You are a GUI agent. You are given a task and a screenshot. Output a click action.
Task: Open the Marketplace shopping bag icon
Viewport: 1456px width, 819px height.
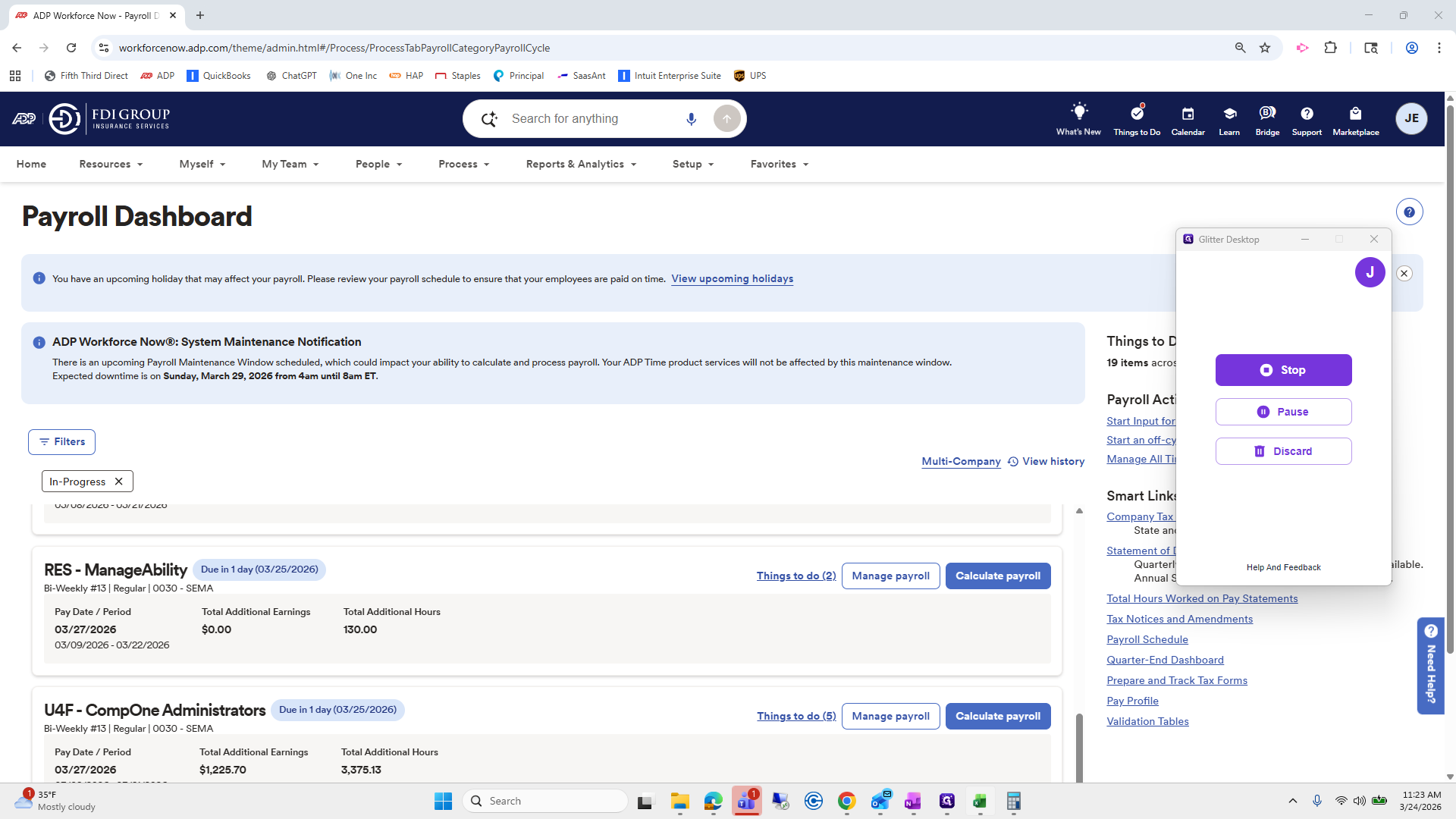[x=1355, y=114]
